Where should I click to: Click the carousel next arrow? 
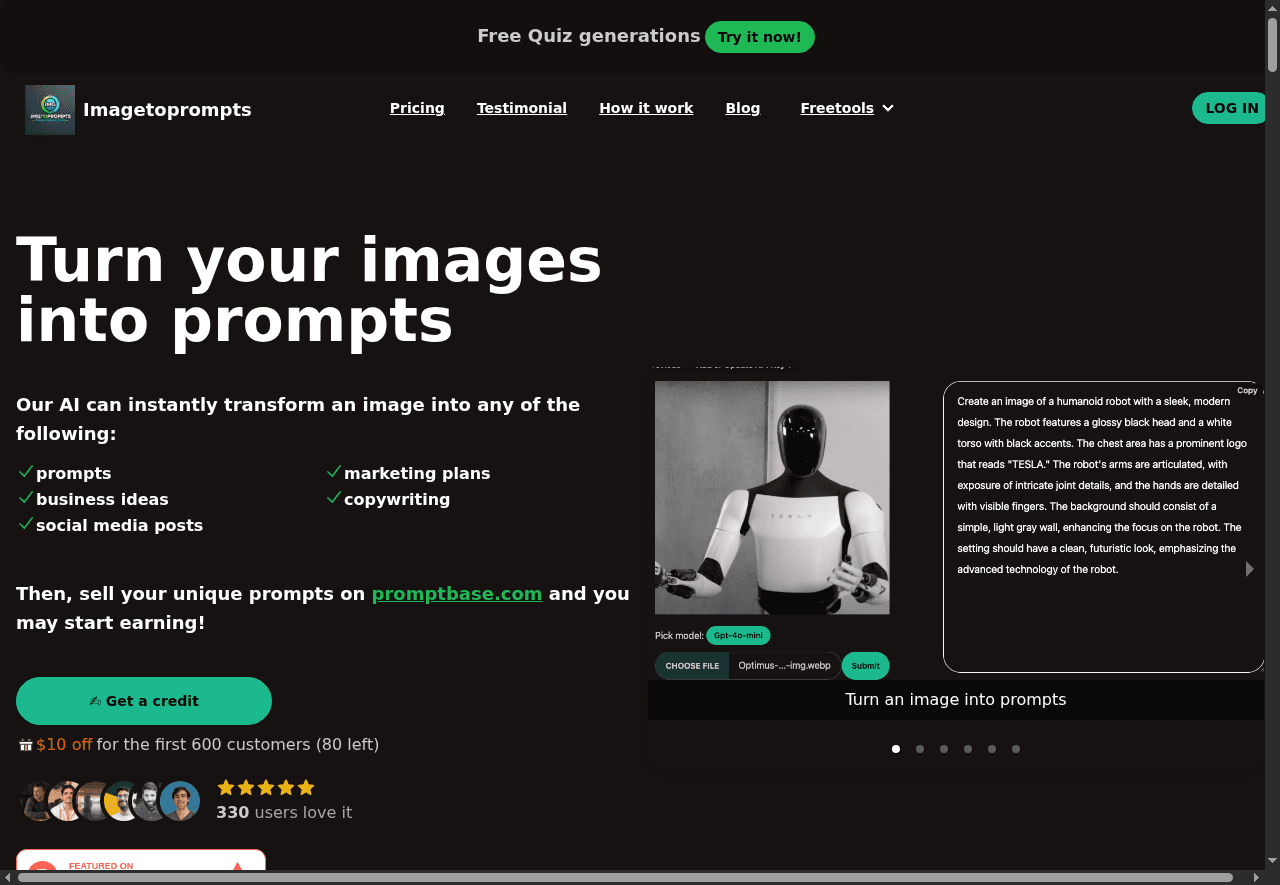pyautogui.click(x=1249, y=569)
